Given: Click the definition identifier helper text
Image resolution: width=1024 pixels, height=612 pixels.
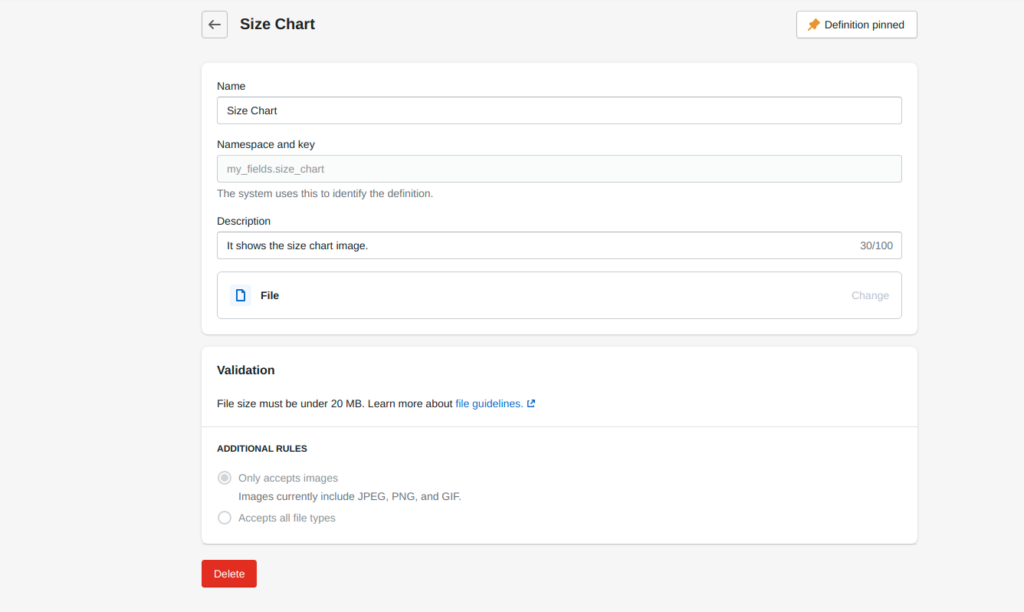Looking at the screenshot, I should pos(324,193).
